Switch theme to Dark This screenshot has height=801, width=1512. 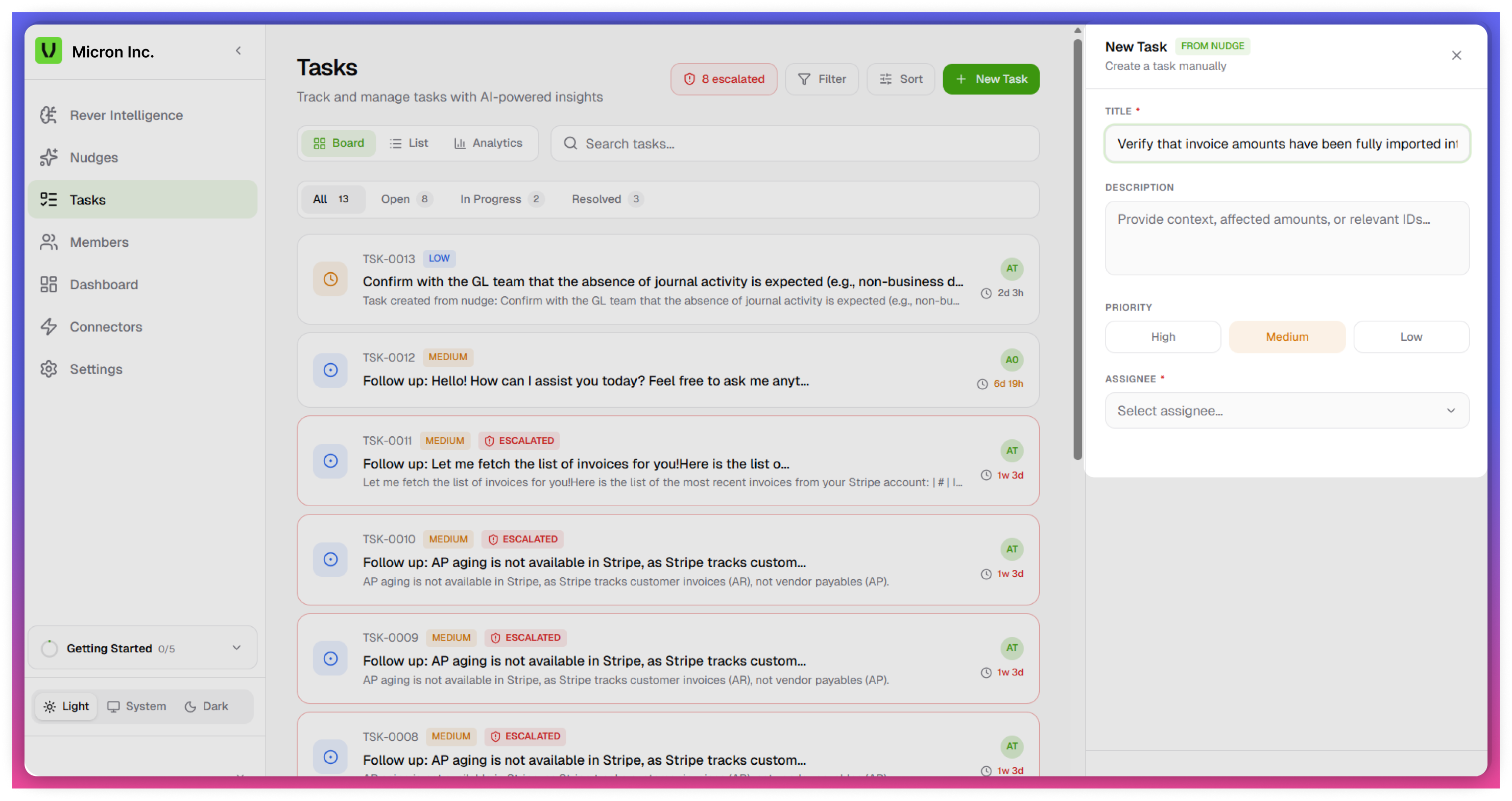207,706
